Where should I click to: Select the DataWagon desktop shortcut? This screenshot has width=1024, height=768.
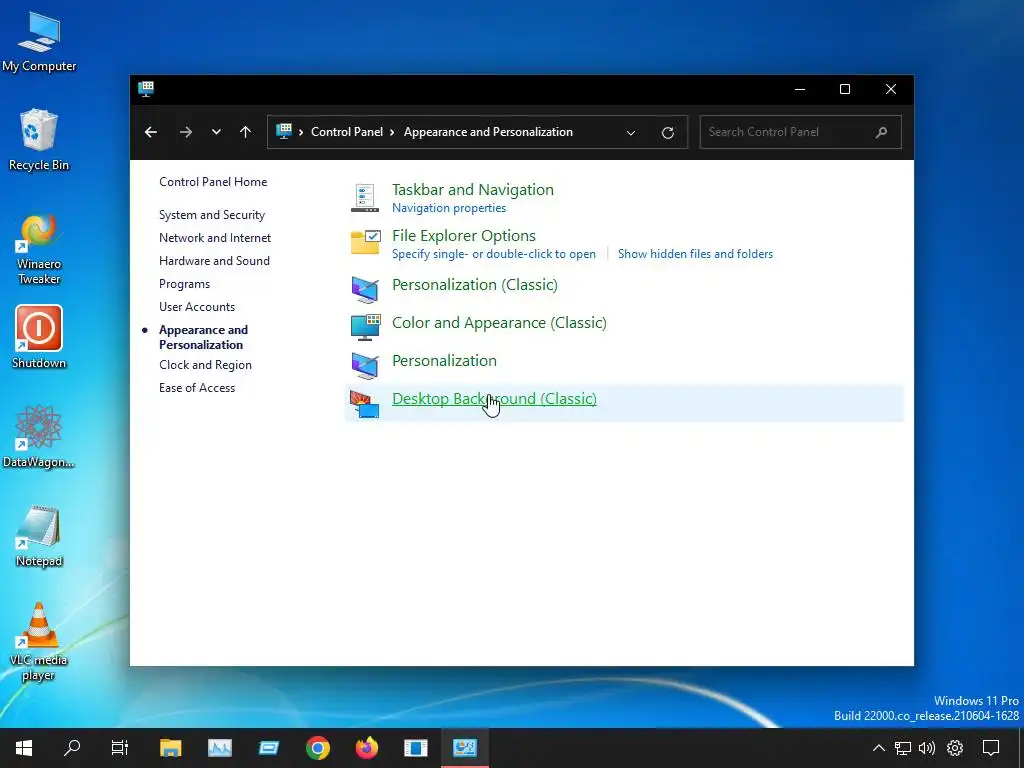[x=39, y=436]
